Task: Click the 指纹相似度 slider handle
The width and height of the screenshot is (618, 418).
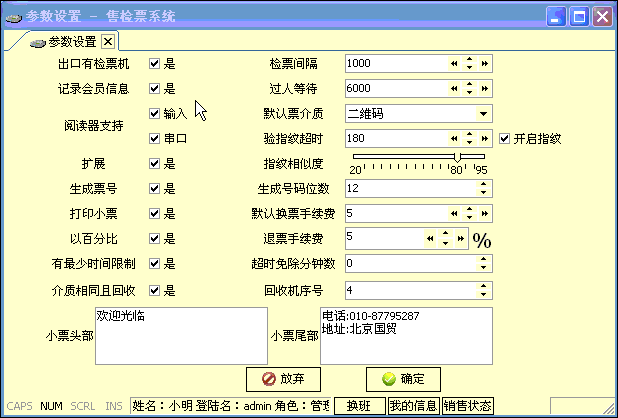Action: 457,157
